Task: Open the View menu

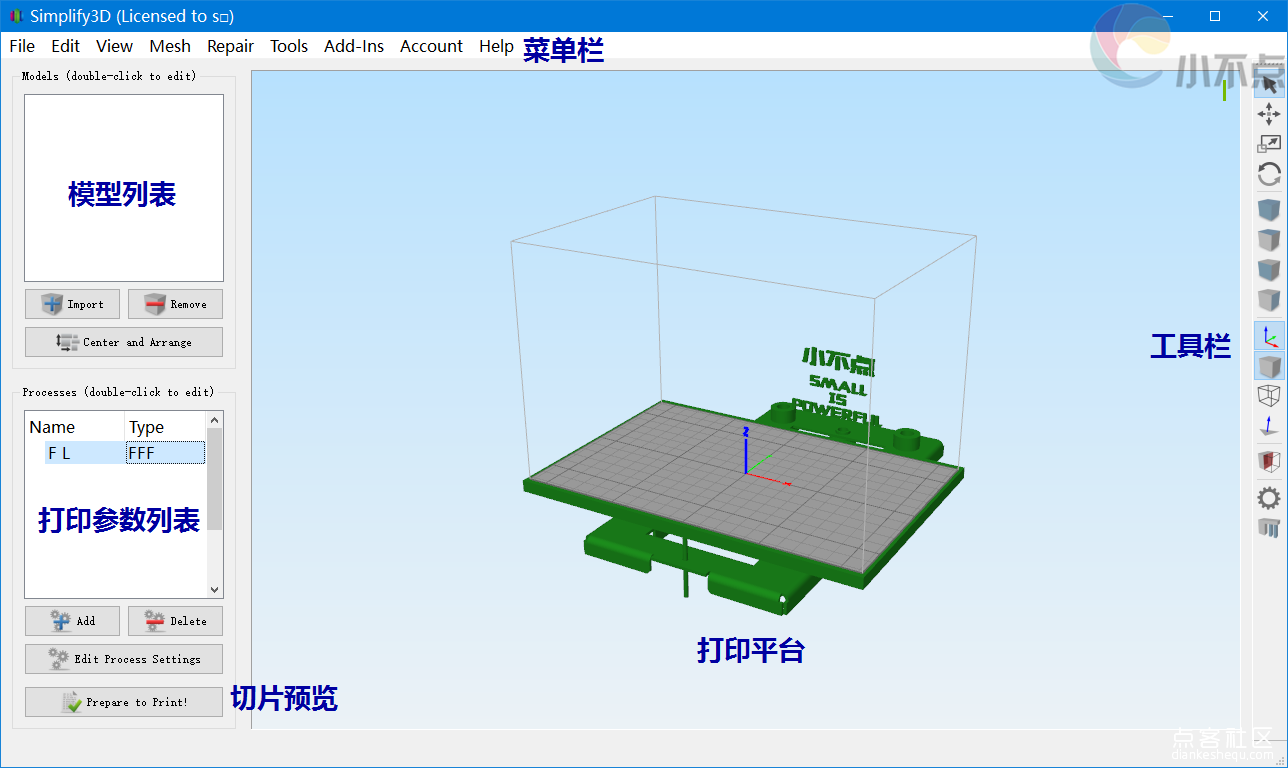Action: 115,46
